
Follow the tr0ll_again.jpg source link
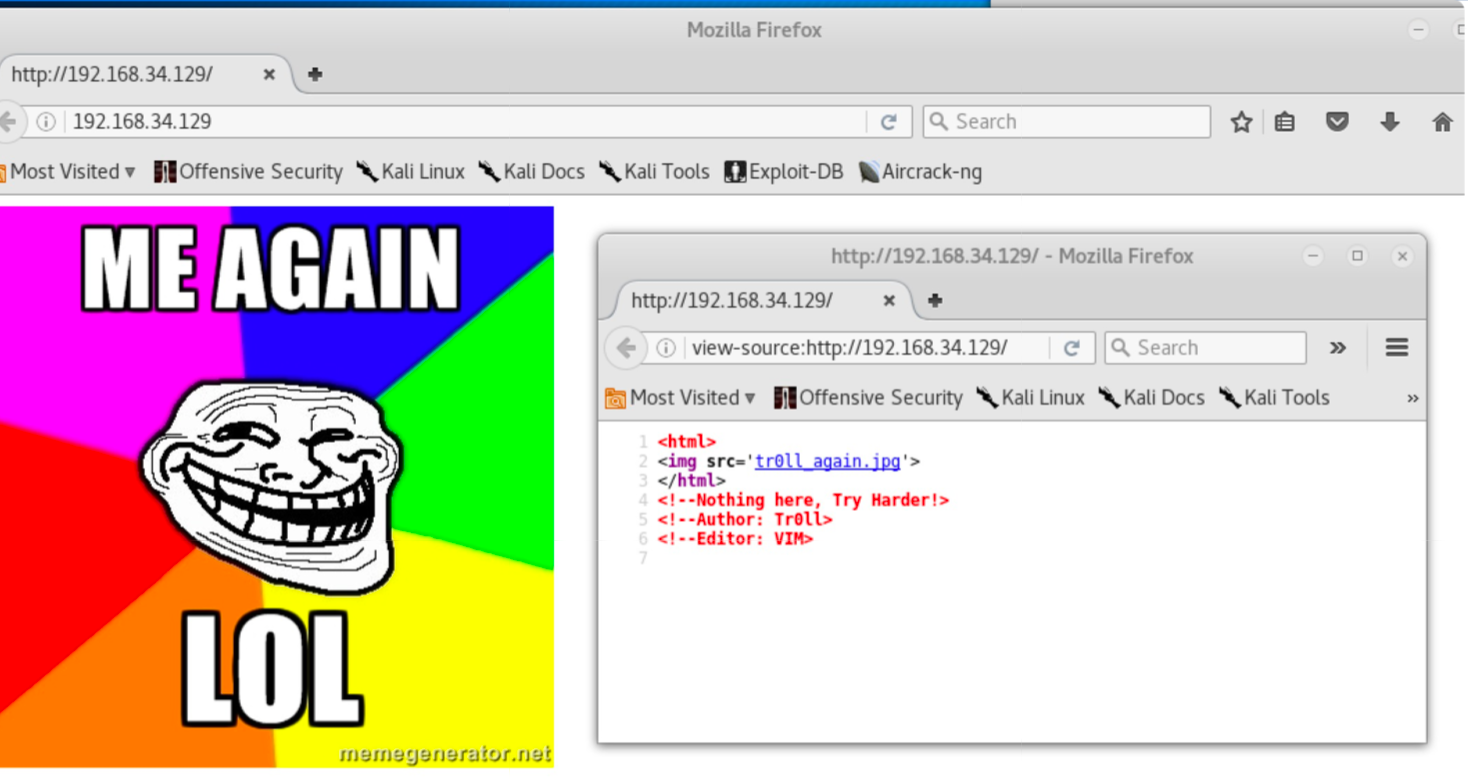pos(828,461)
